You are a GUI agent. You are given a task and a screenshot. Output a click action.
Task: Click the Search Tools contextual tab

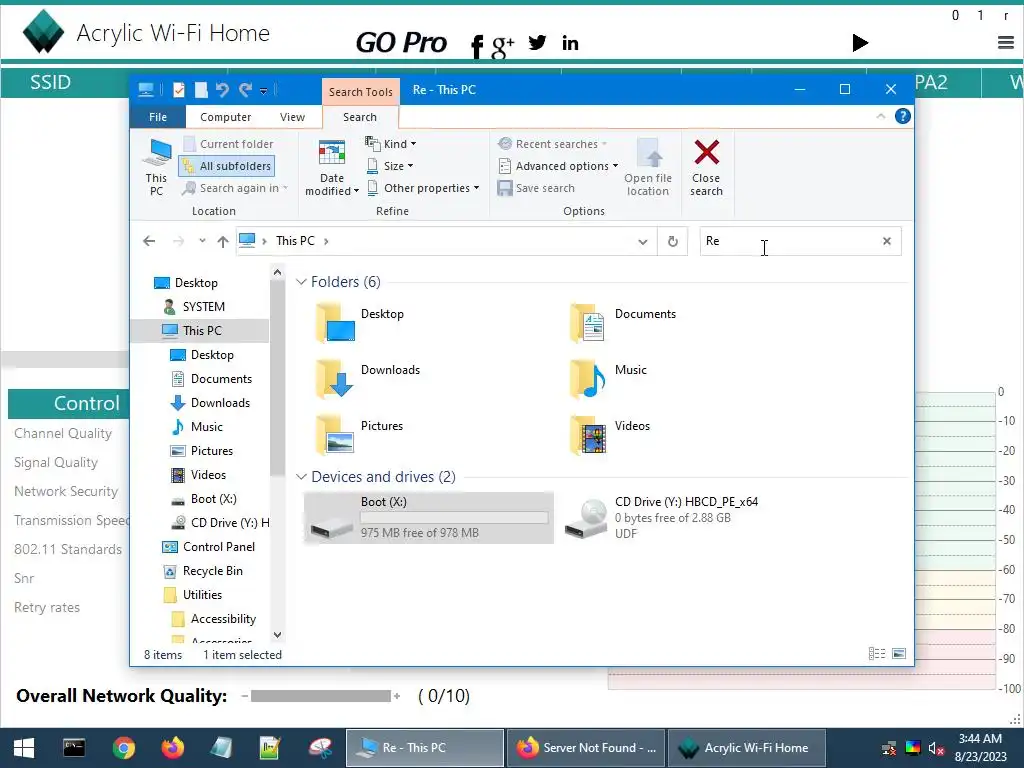(360, 91)
